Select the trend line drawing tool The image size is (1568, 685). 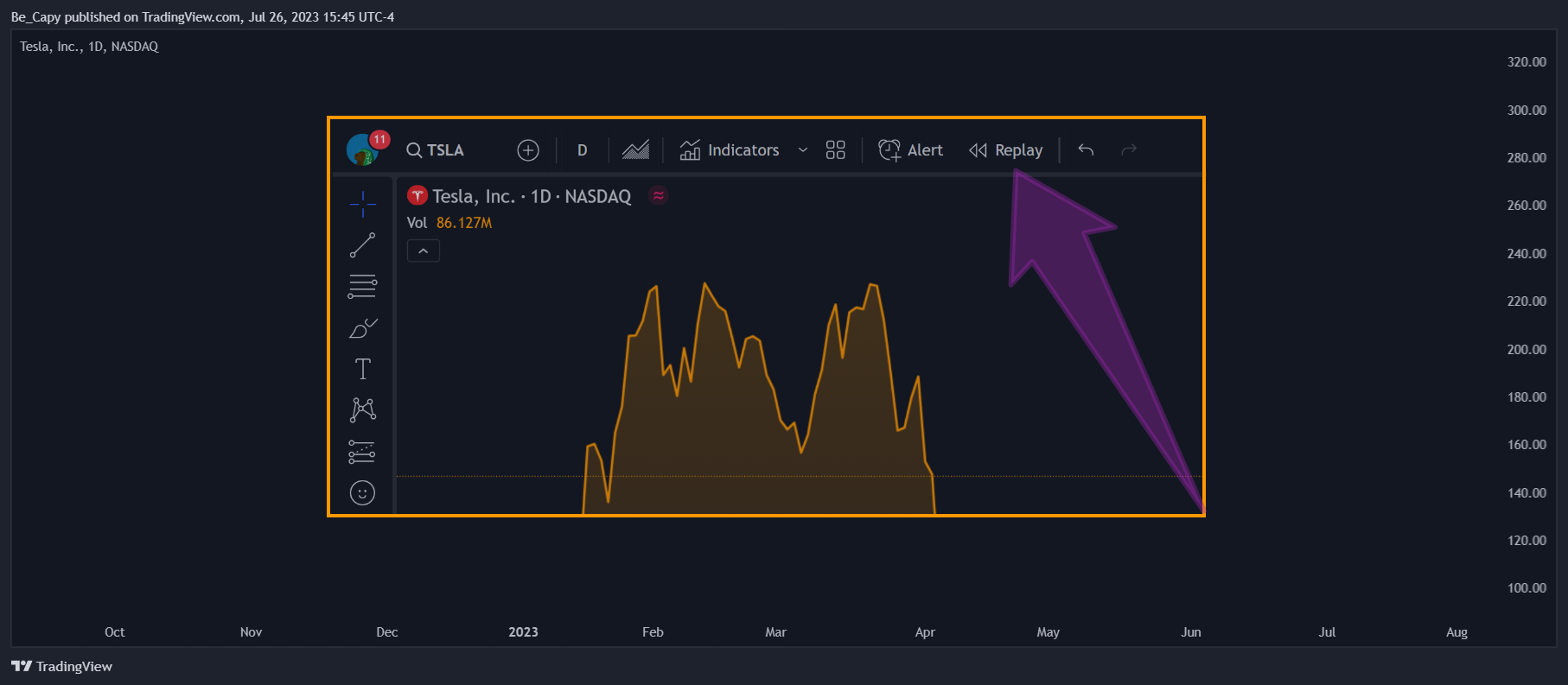(x=362, y=245)
